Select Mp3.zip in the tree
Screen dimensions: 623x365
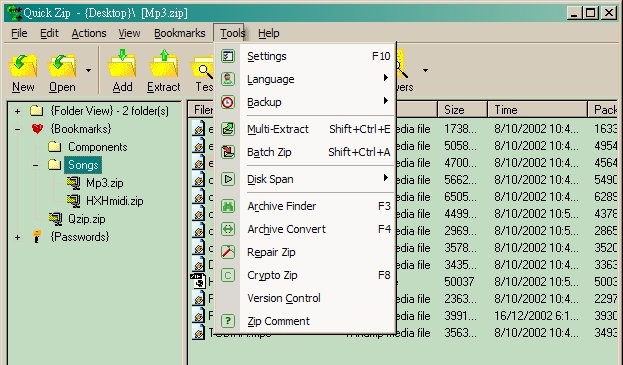pos(104,183)
